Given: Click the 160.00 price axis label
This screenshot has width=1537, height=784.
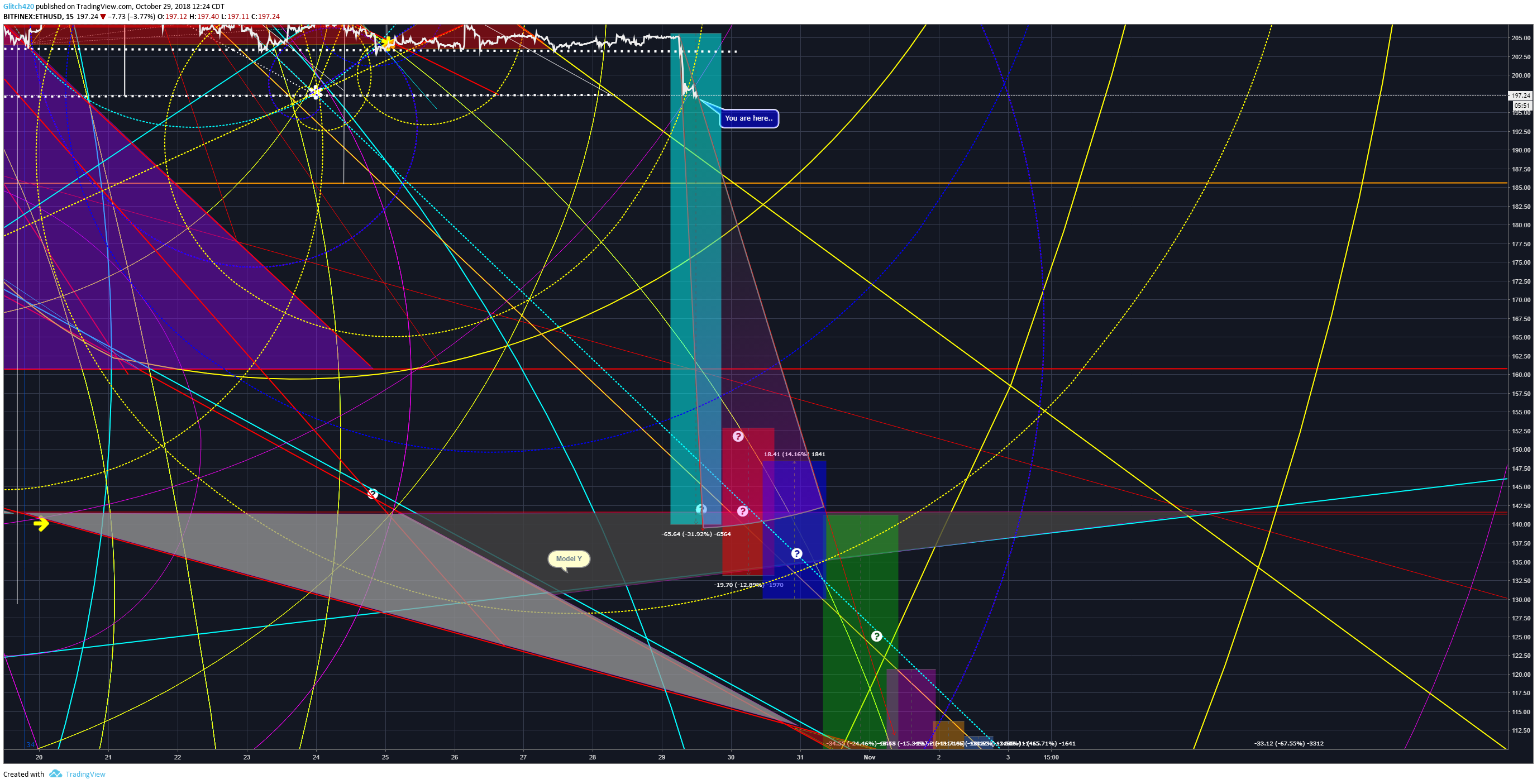Looking at the screenshot, I should [x=1521, y=375].
